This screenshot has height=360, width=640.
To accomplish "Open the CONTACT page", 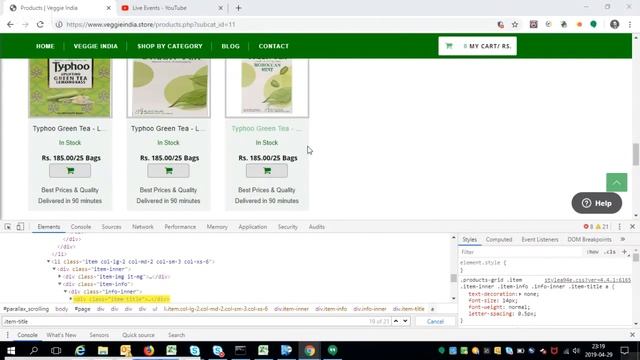I will point(273,46).
